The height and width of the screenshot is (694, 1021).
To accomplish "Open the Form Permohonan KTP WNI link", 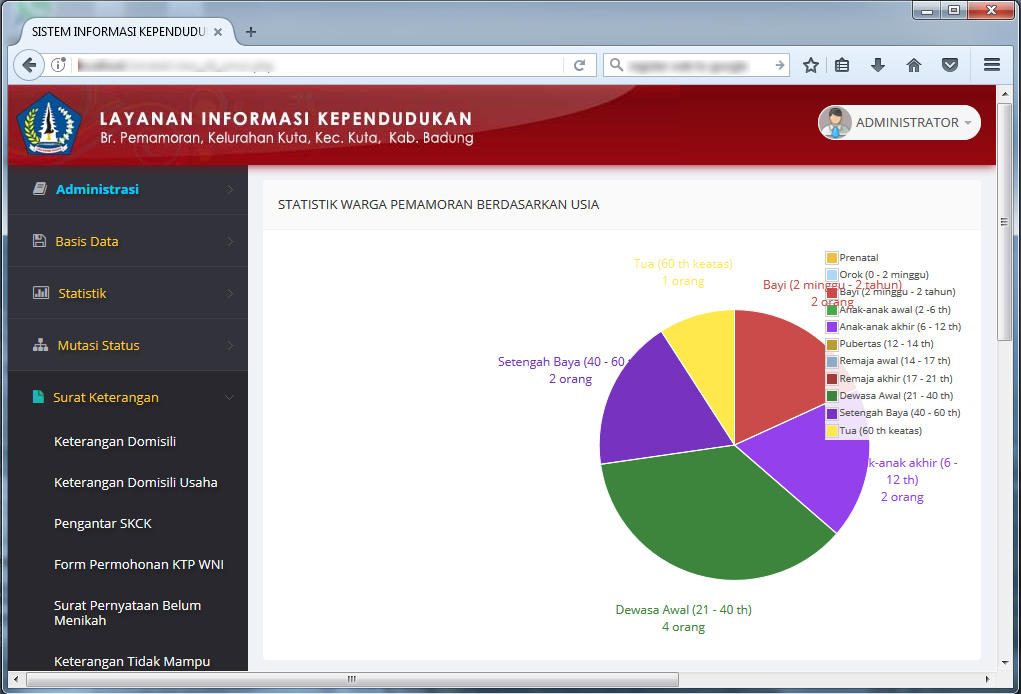I will [138, 564].
